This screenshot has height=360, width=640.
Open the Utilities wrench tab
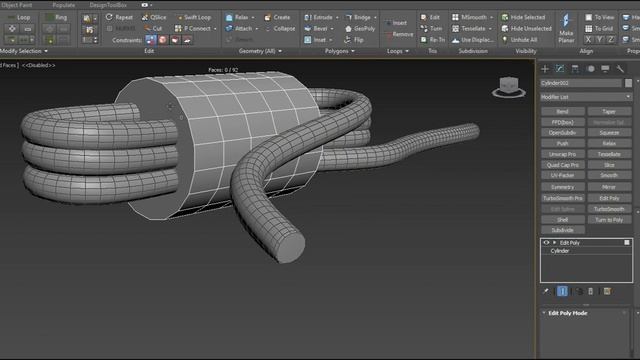620,69
